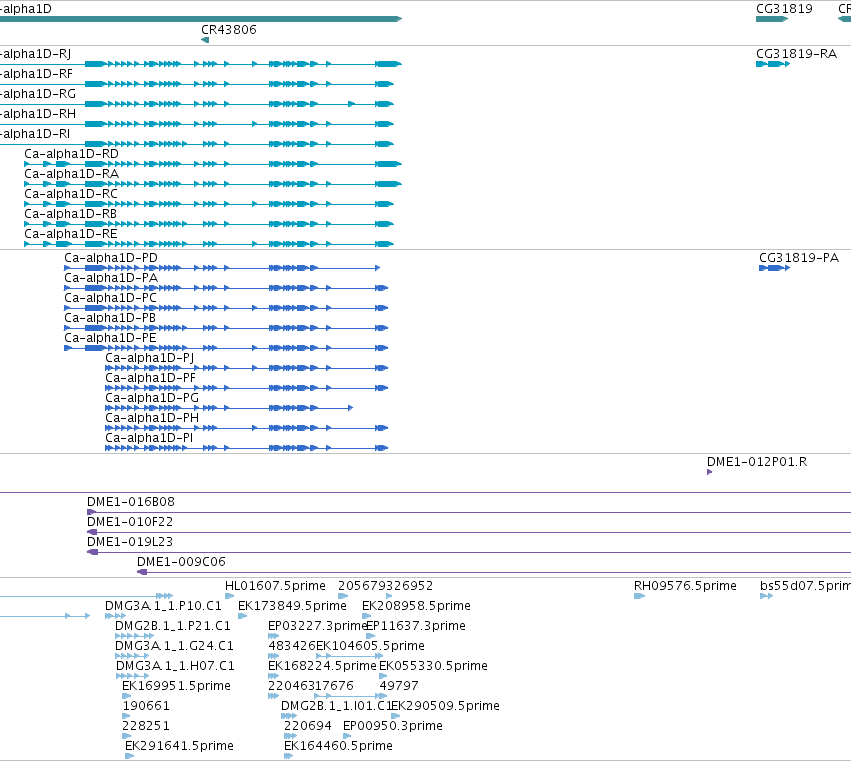Click the DMG3A.1_1.G24.C1 label

pyautogui.click(x=174, y=646)
